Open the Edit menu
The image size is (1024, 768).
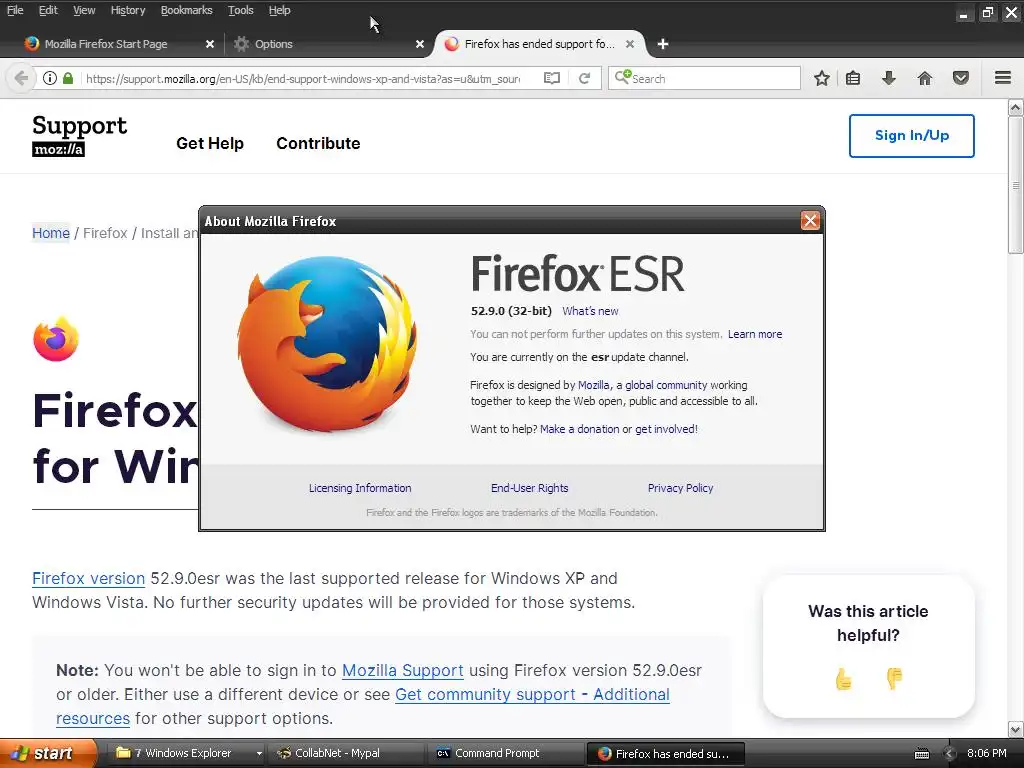48,10
